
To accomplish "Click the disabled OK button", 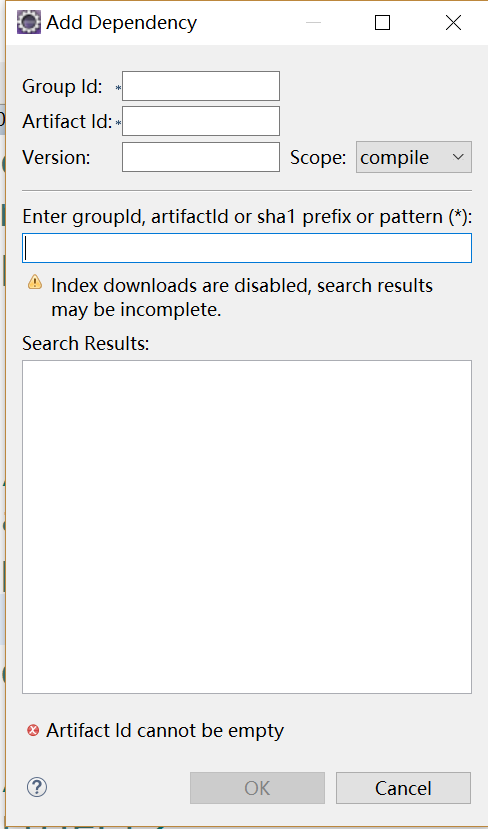I will 257,788.
